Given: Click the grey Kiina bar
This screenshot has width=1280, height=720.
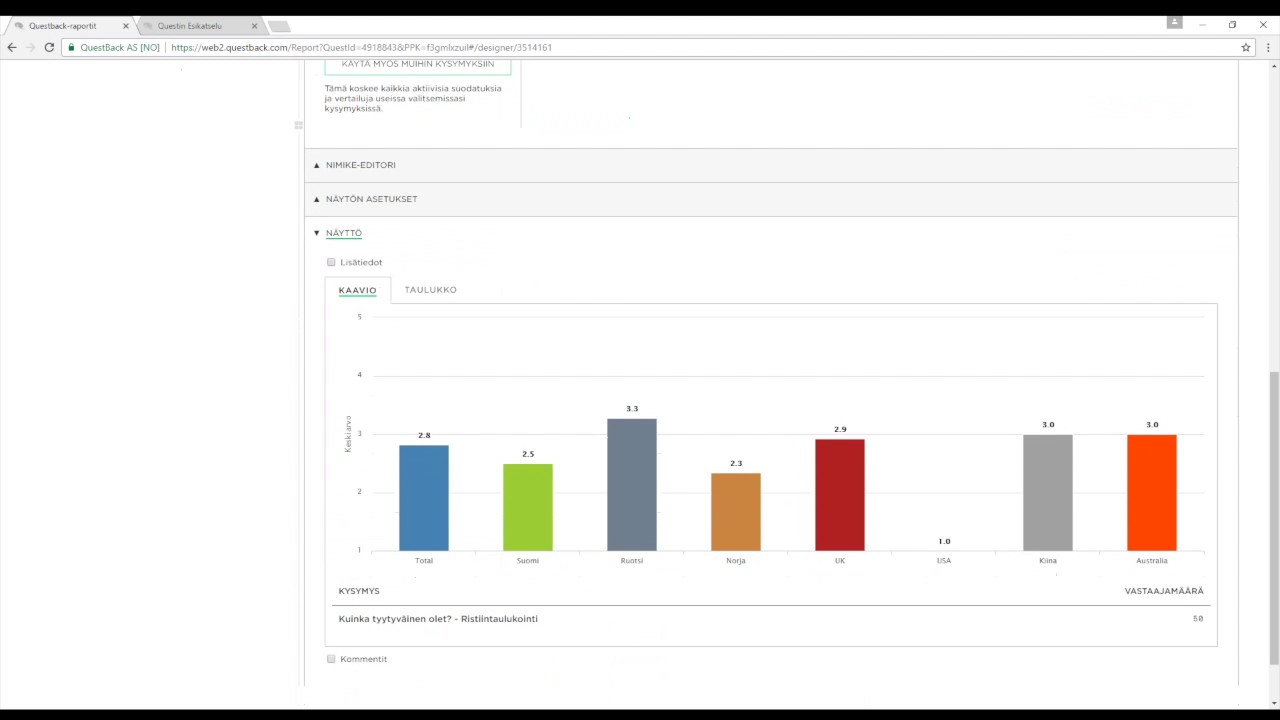Looking at the screenshot, I should pyautogui.click(x=1048, y=493).
